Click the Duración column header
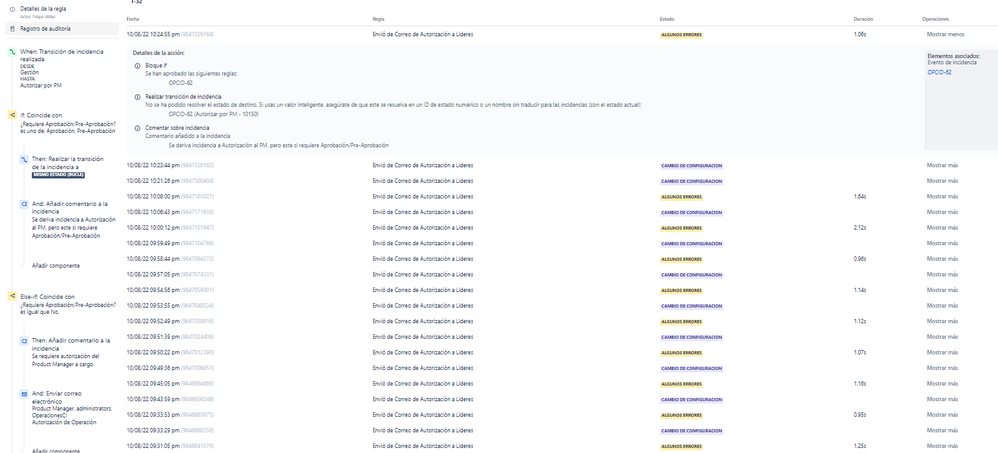998x453 pixels. point(863,19)
